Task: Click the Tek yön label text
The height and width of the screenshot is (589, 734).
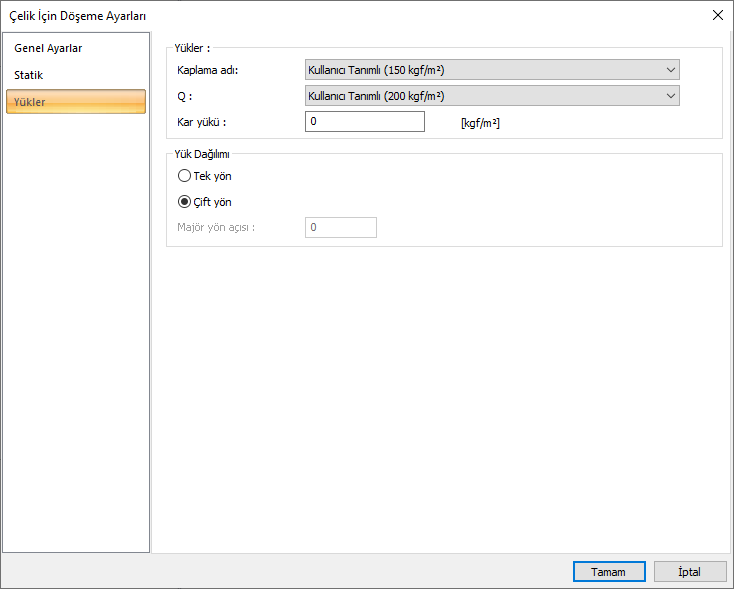Action: tap(212, 176)
